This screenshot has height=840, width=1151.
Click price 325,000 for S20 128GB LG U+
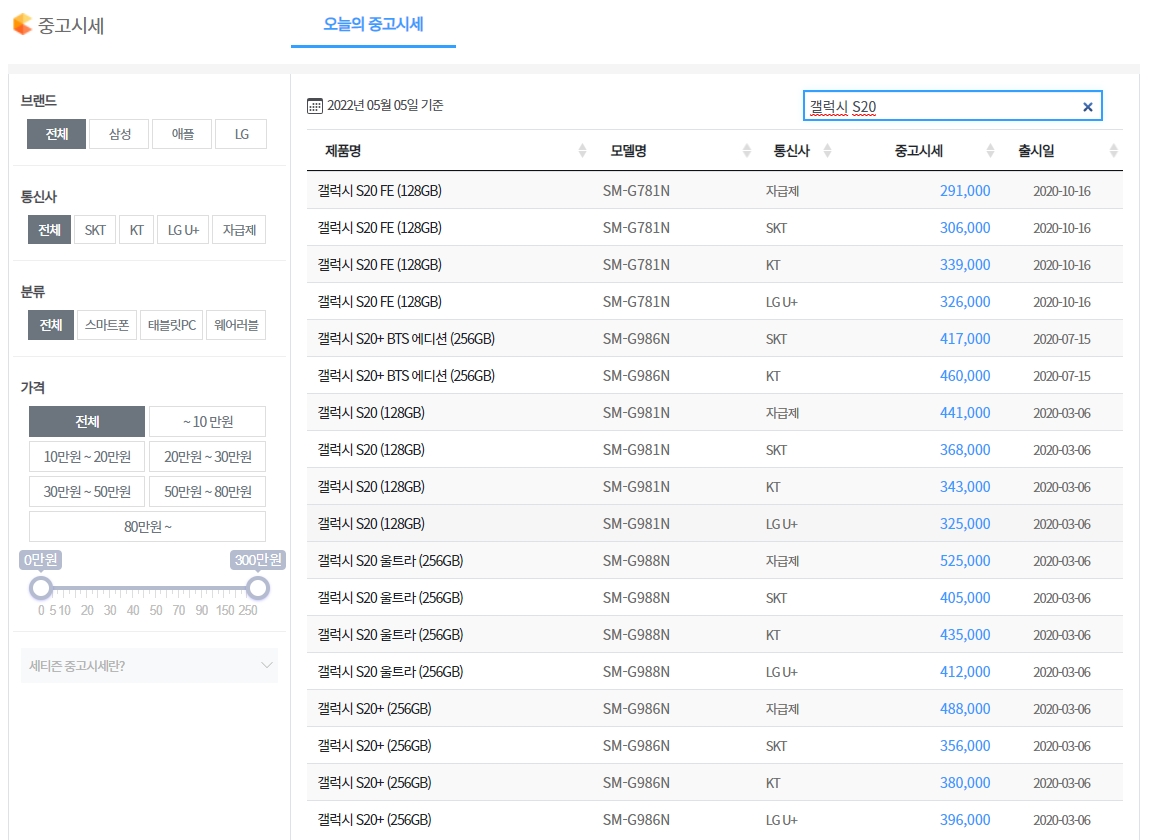click(965, 524)
